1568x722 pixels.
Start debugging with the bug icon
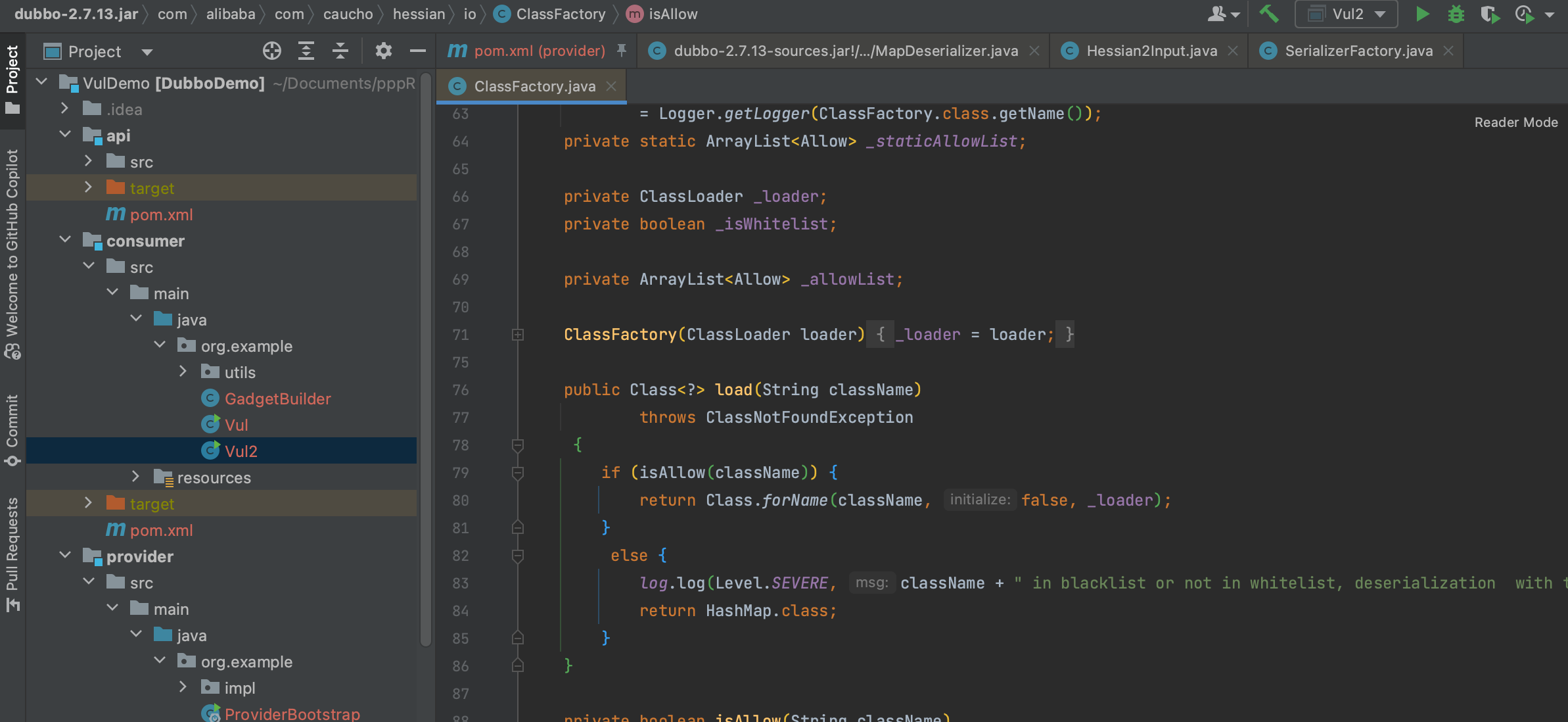click(1456, 14)
